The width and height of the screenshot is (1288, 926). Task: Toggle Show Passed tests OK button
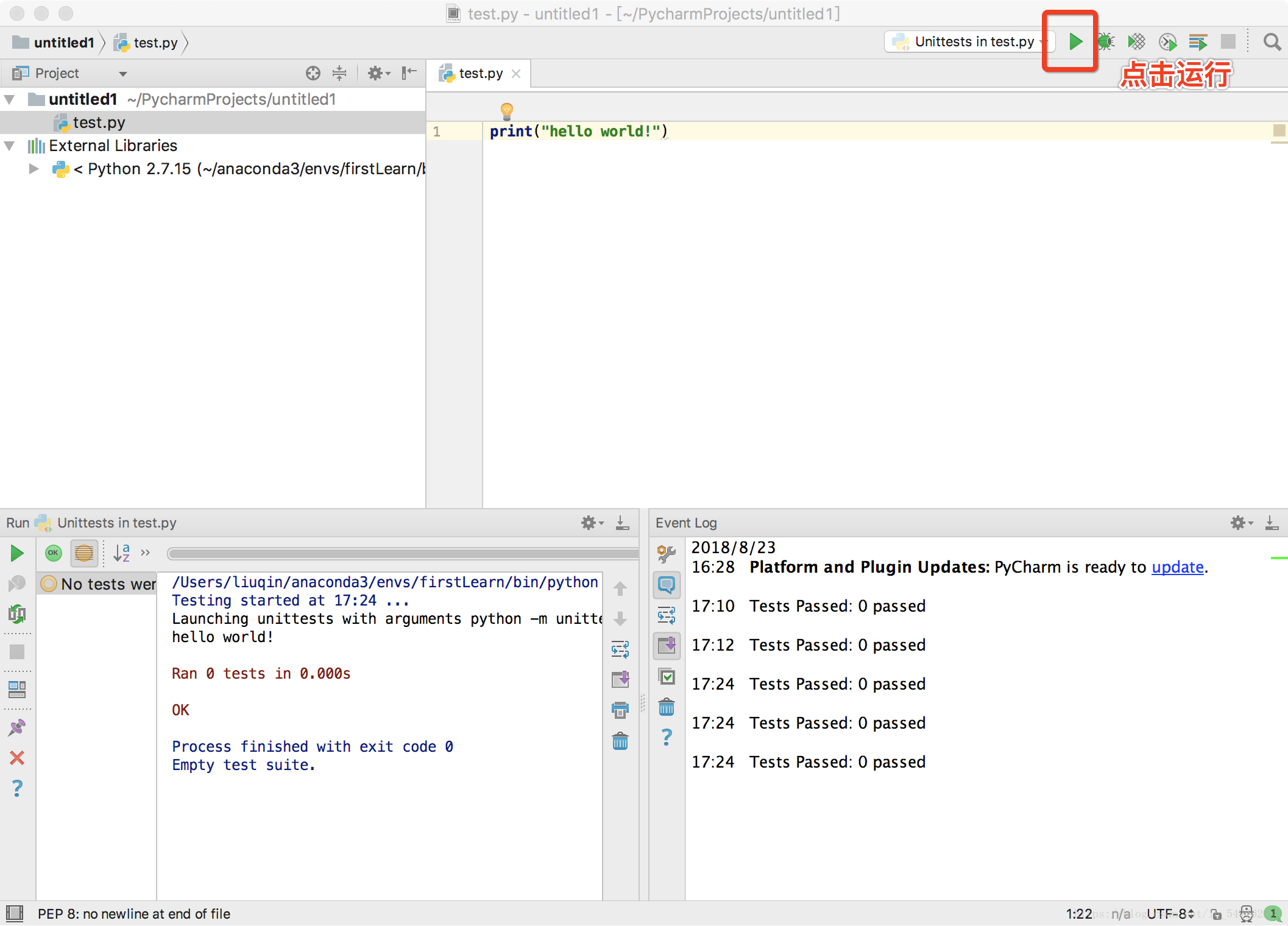pos(54,553)
